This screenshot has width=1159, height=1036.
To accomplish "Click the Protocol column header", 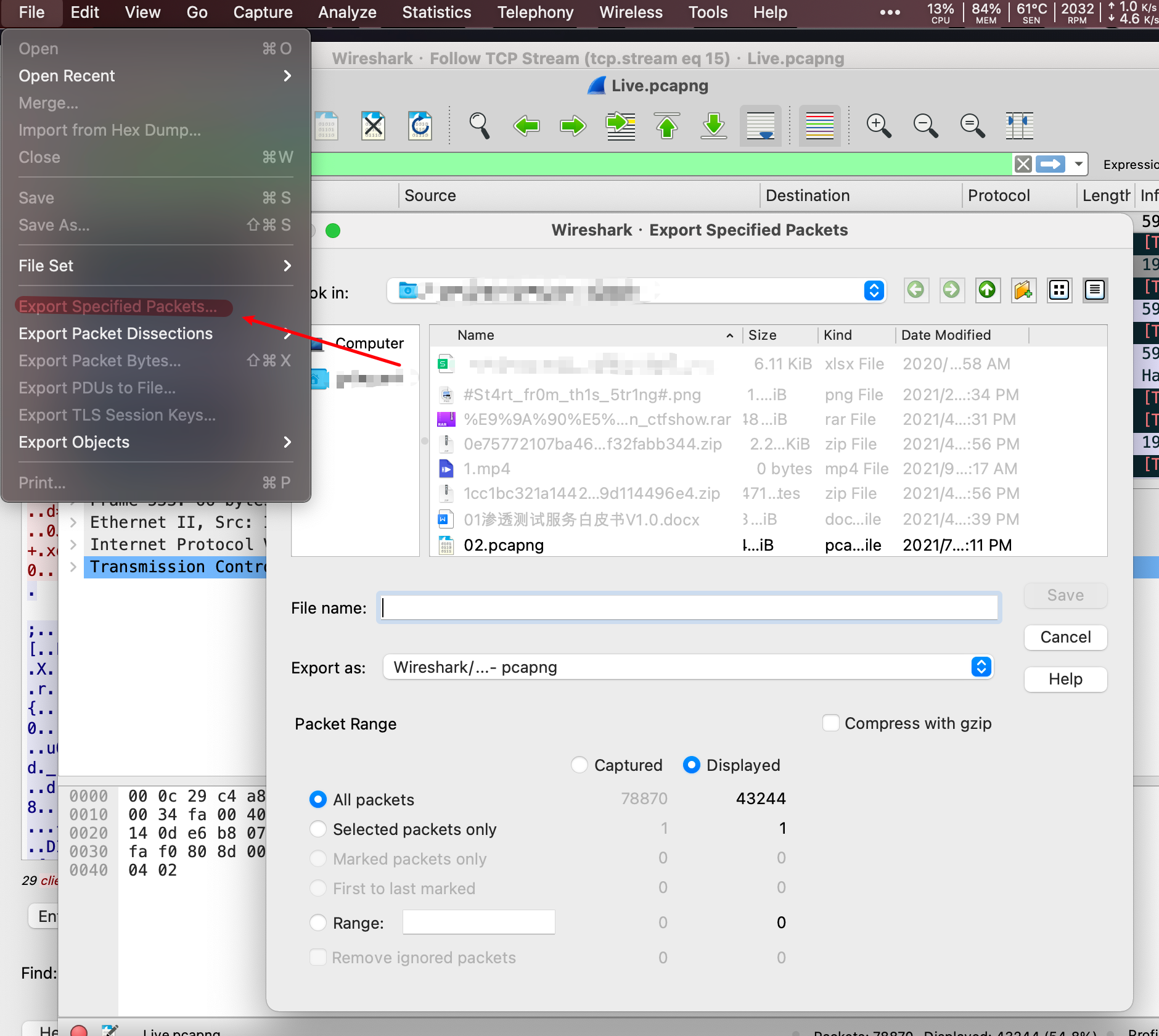I will click(x=1019, y=195).
